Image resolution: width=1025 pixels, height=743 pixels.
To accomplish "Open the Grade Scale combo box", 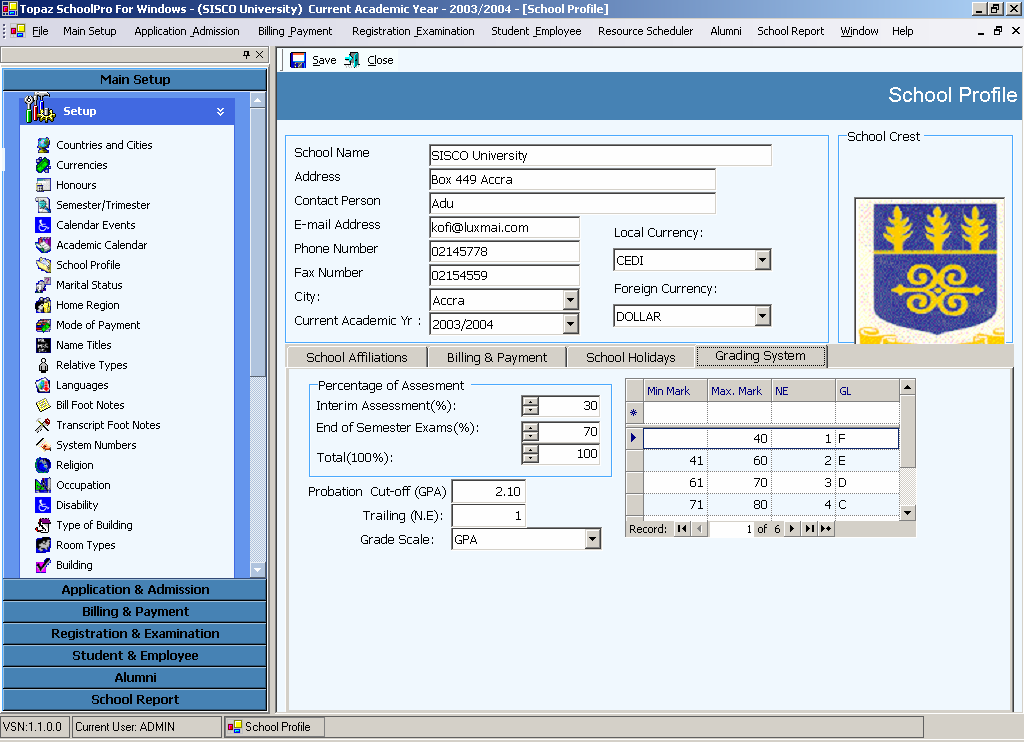I will click(592, 540).
